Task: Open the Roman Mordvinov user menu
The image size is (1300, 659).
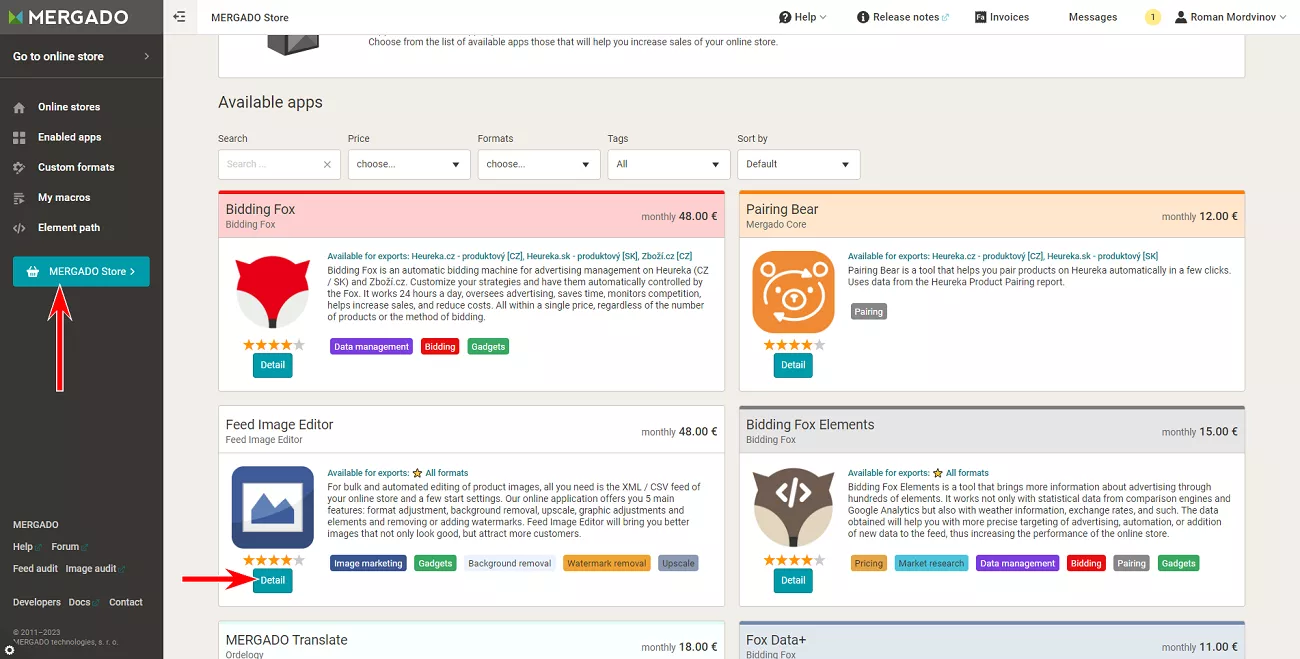Action: coord(1231,17)
